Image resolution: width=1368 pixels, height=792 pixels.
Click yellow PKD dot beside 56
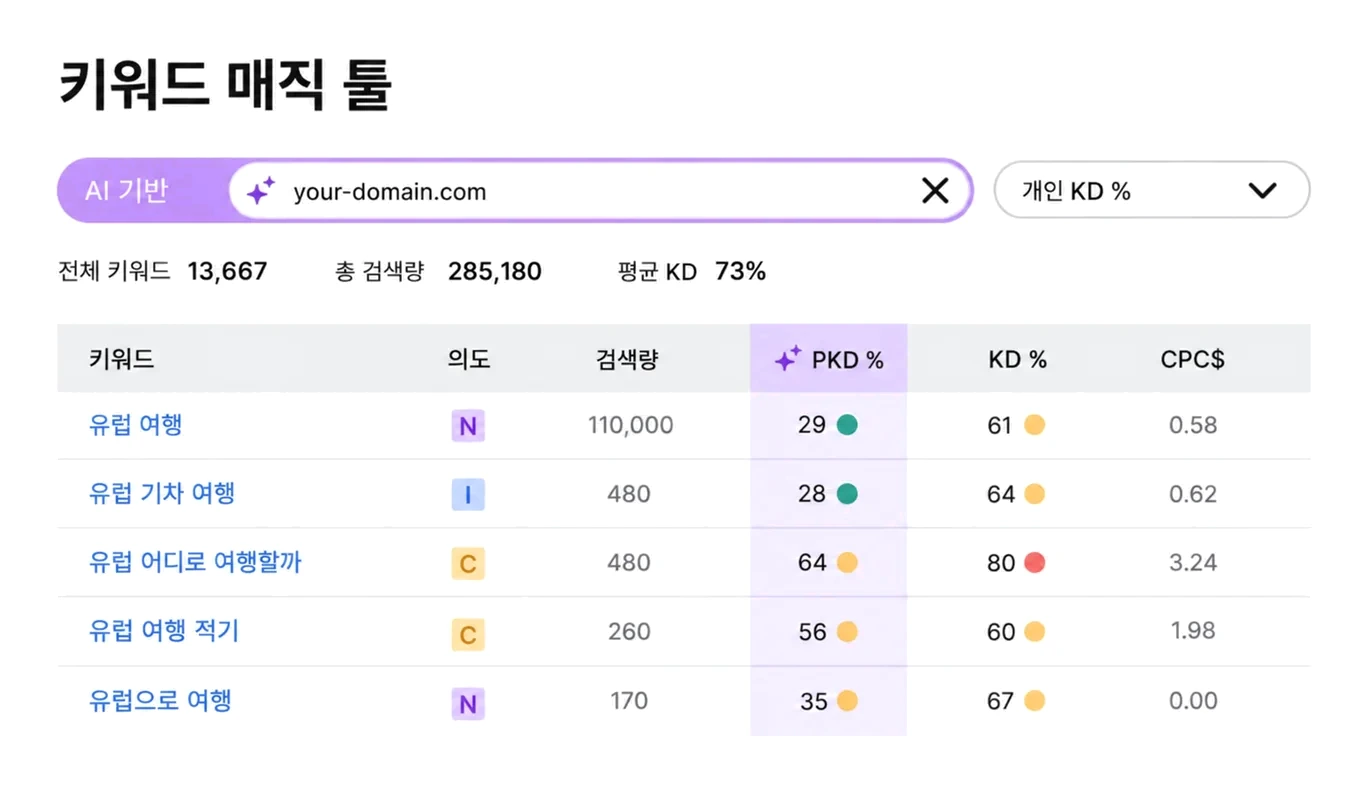tap(847, 631)
